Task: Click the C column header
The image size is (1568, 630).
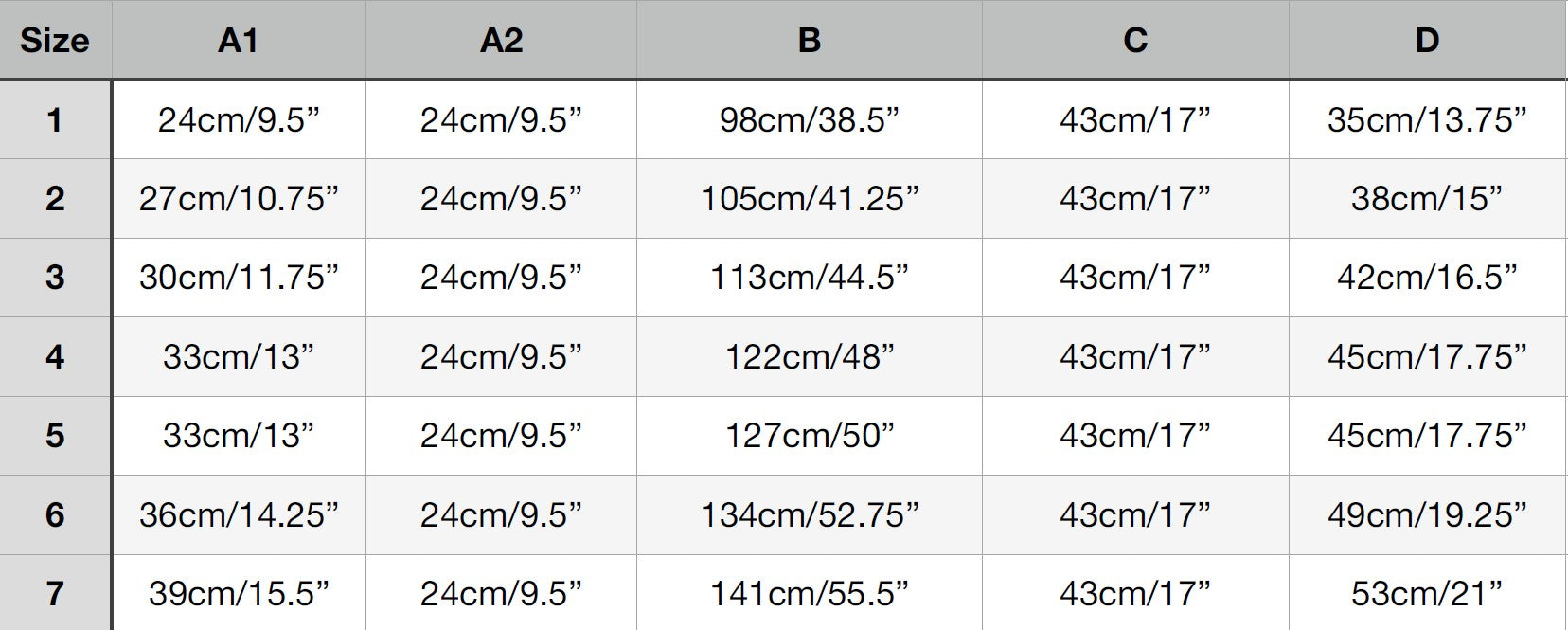Action: [x=1134, y=41]
